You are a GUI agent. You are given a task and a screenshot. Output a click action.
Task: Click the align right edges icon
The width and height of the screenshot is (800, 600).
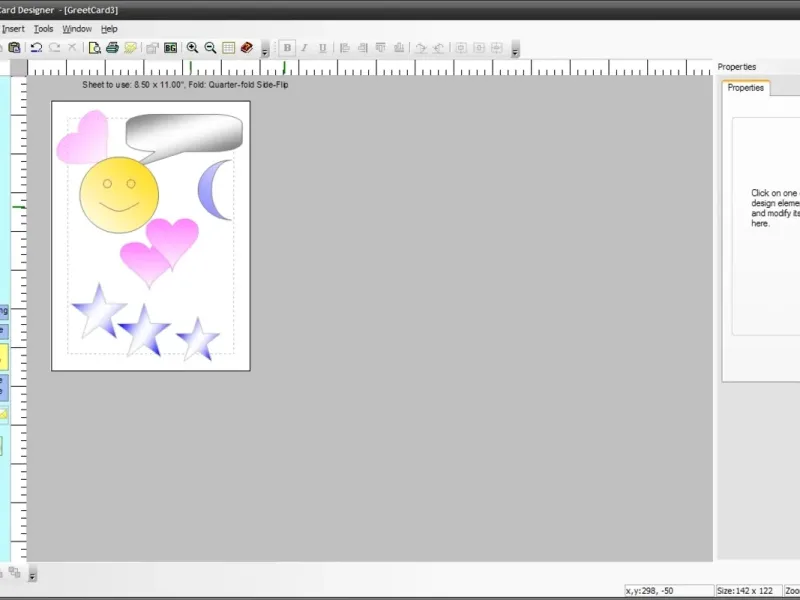(x=363, y=47)
